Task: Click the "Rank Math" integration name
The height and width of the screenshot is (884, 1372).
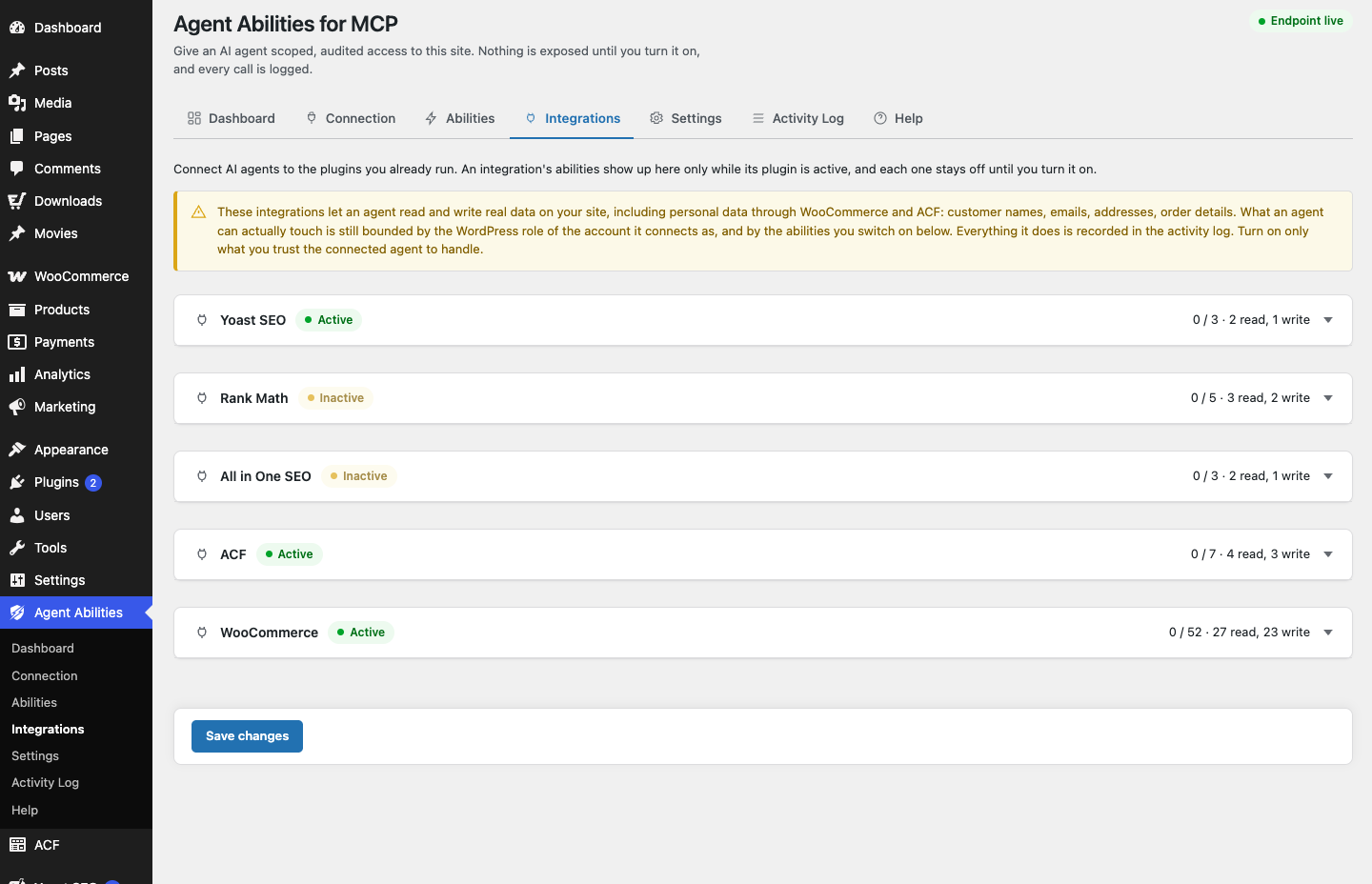Action: coord(254,398)
